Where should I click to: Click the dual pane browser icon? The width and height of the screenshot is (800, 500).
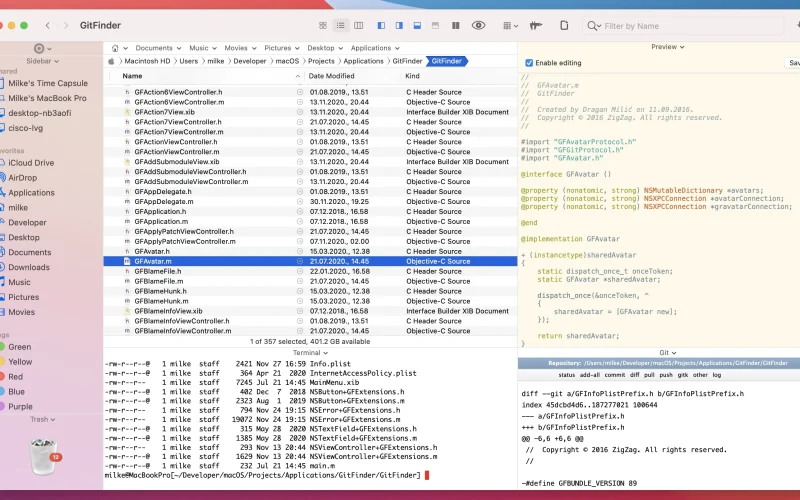click(x=456, y=26)
